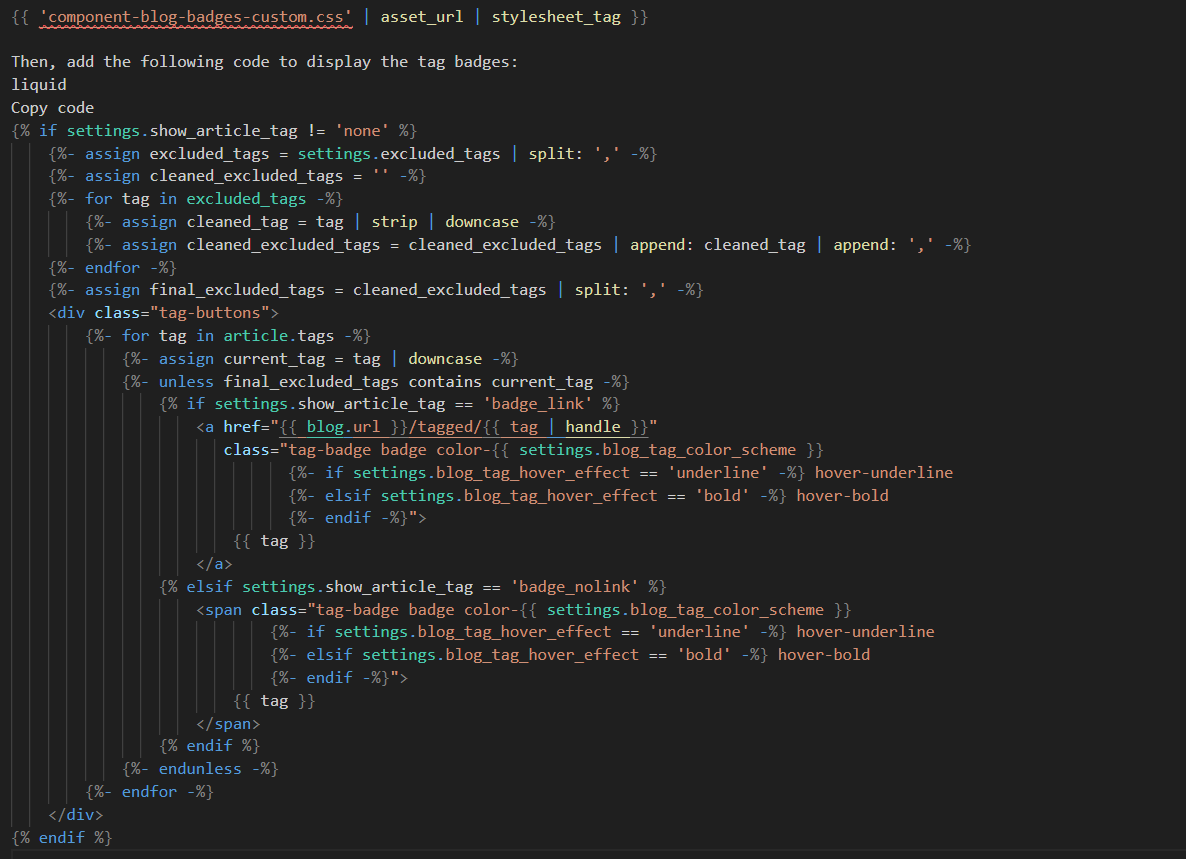1186x859 pixels.
Task: Click the asset_url filter in the first line
Action: [x=435, y=18]
